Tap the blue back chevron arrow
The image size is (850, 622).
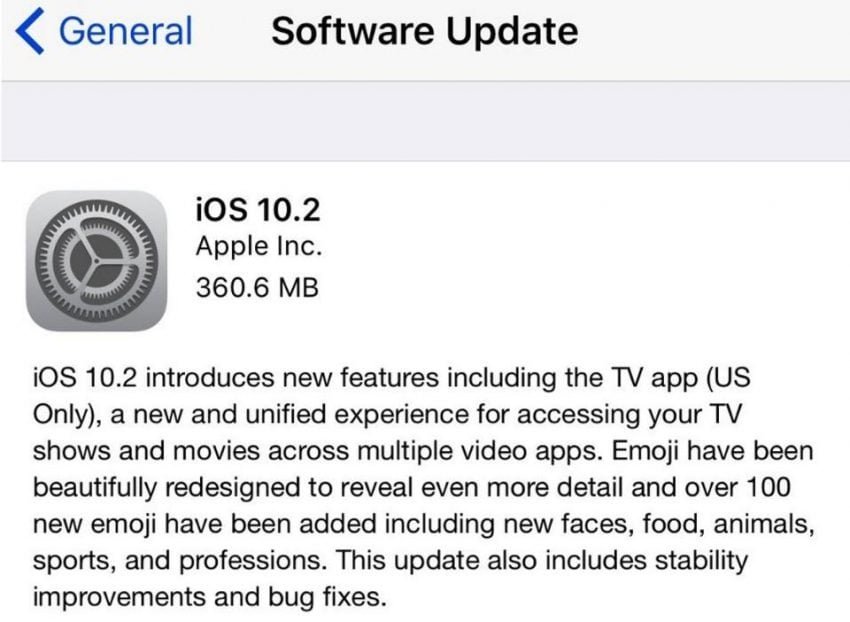coord(29,31)
